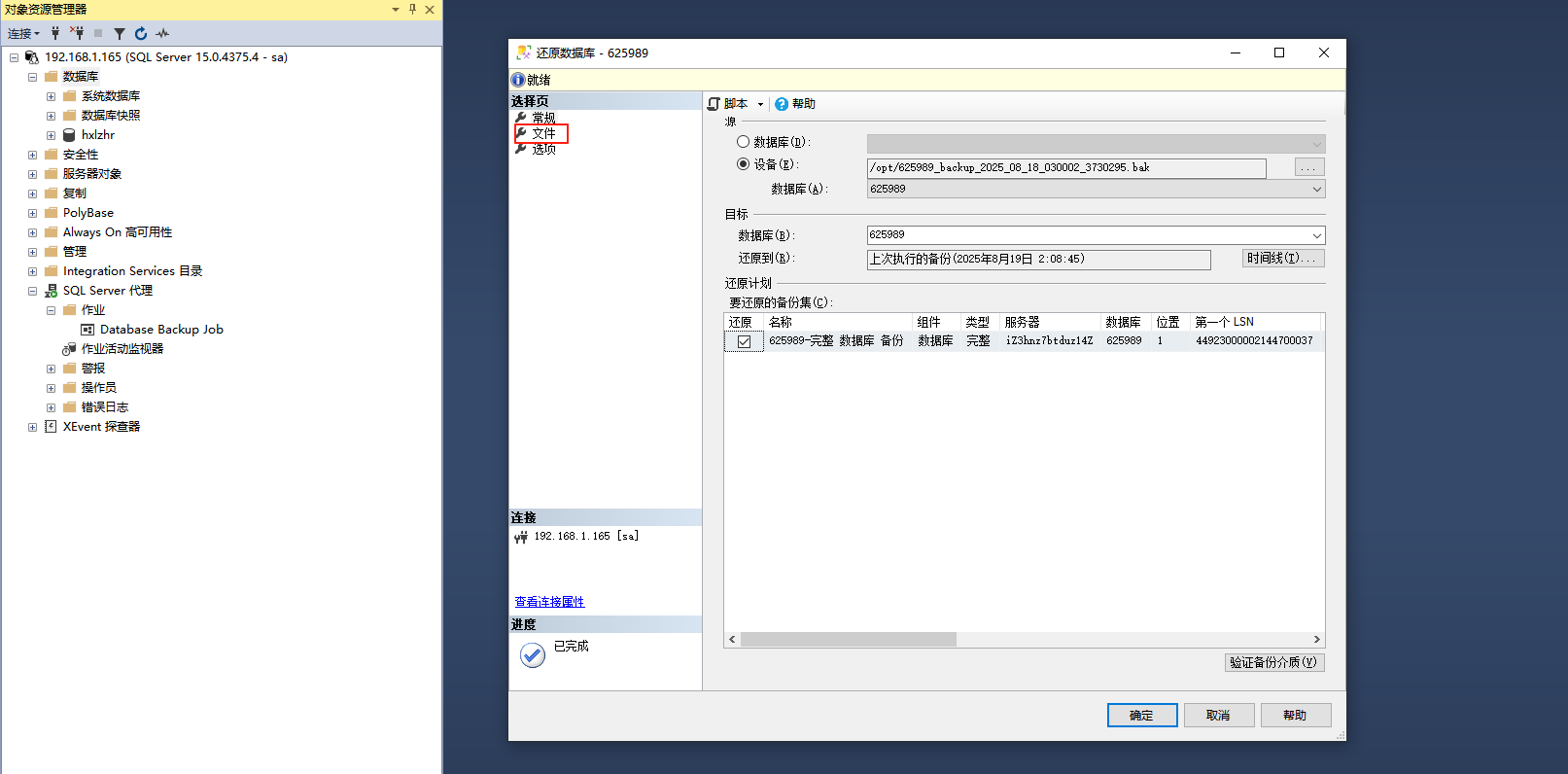Expand the 安全性 tree node
1568x774 pixels.
tap(32, 155)
